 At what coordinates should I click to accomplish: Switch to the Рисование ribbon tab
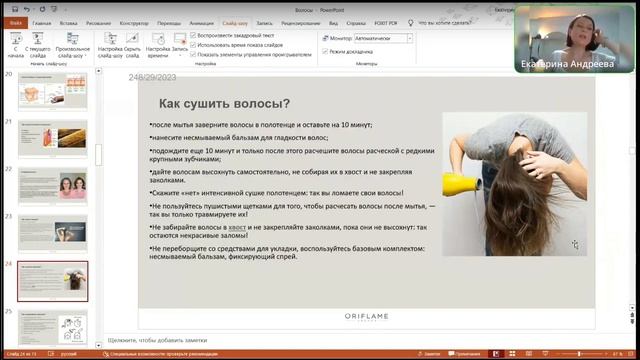click(x=98, y=23)
